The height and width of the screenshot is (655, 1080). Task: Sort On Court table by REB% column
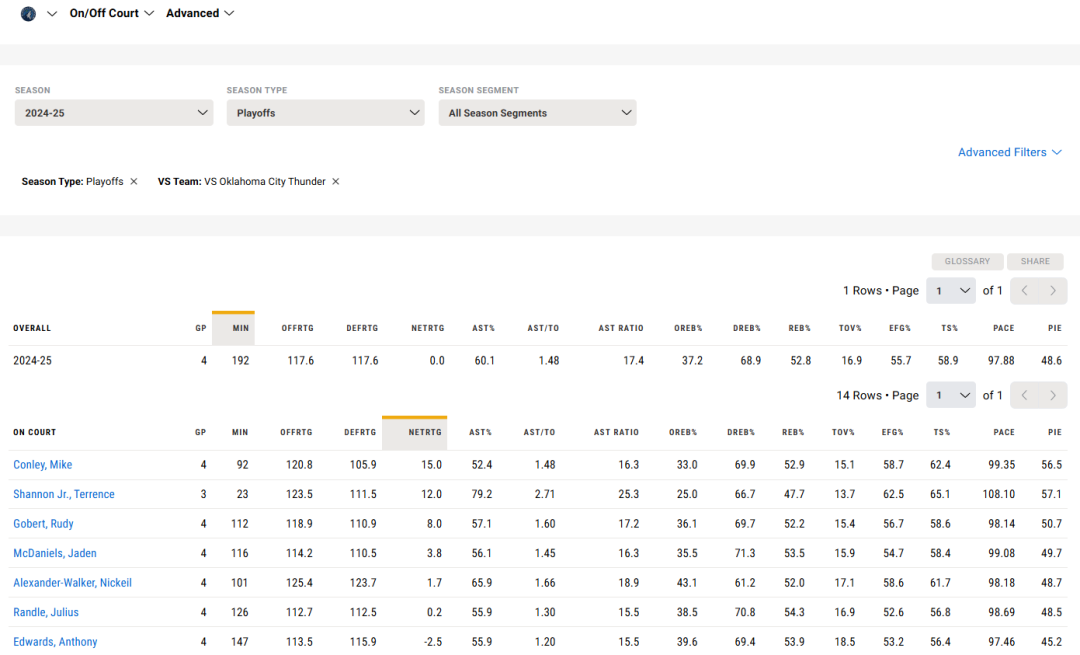click(793, 433)
